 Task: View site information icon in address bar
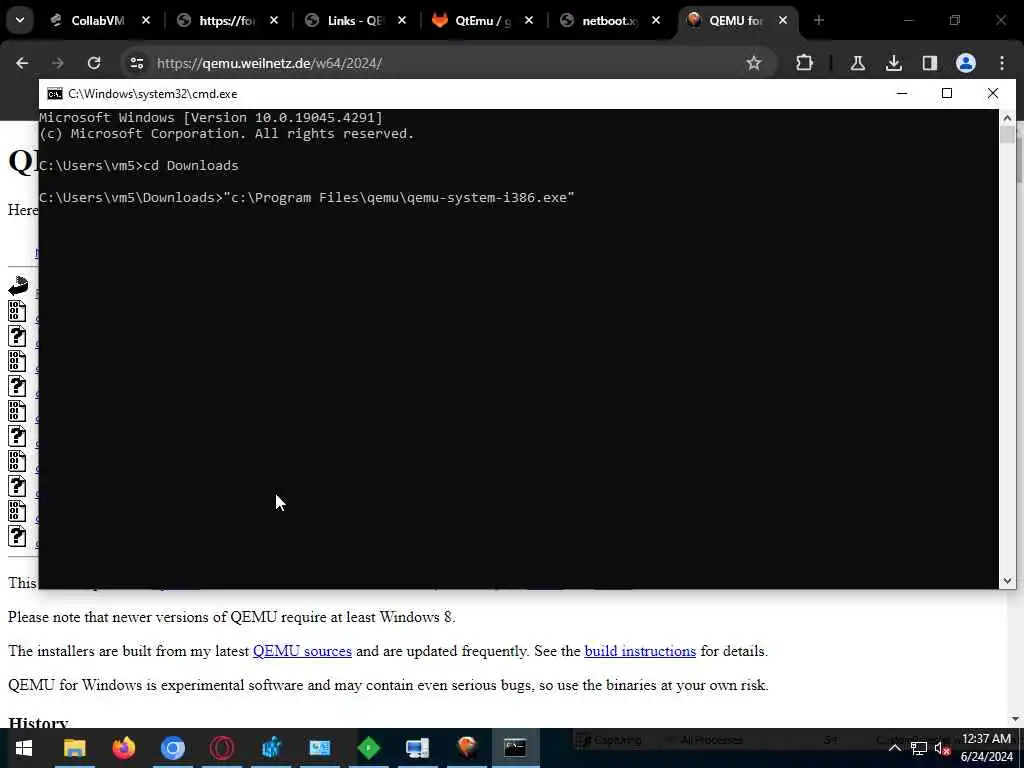coord(136,63)
